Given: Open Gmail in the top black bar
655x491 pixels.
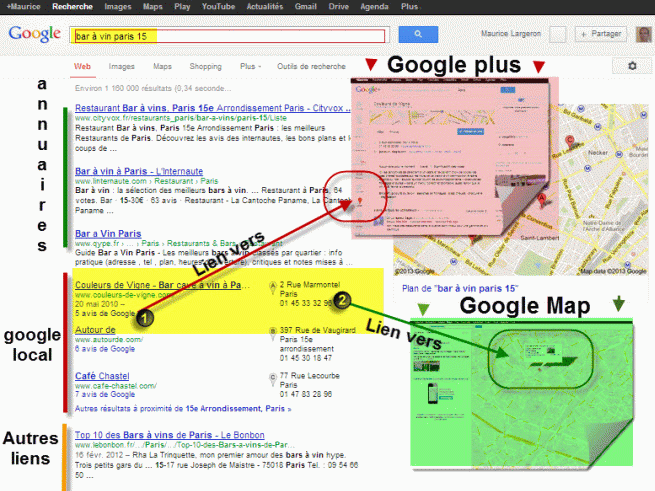Looking at the screenshot, I should [x=305, y=7].
